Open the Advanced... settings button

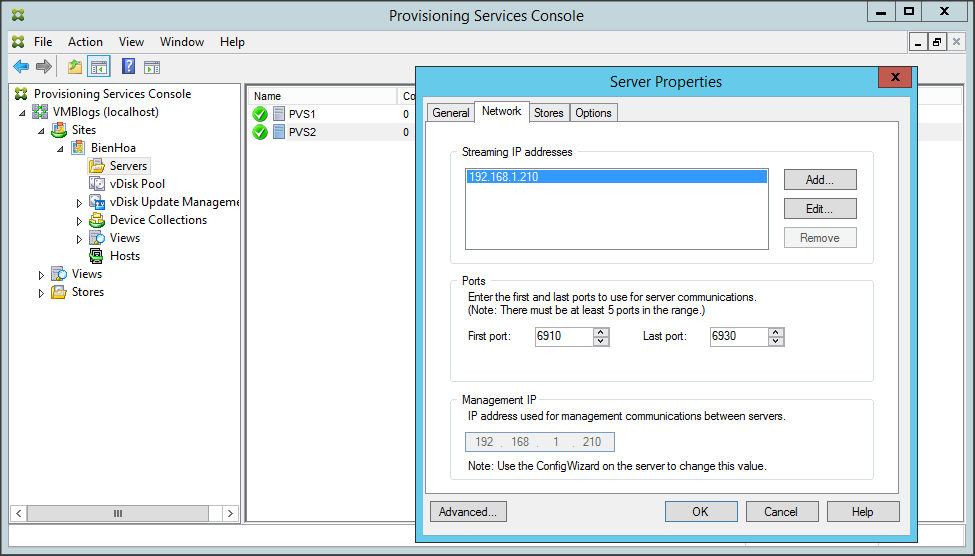(468, 512)
